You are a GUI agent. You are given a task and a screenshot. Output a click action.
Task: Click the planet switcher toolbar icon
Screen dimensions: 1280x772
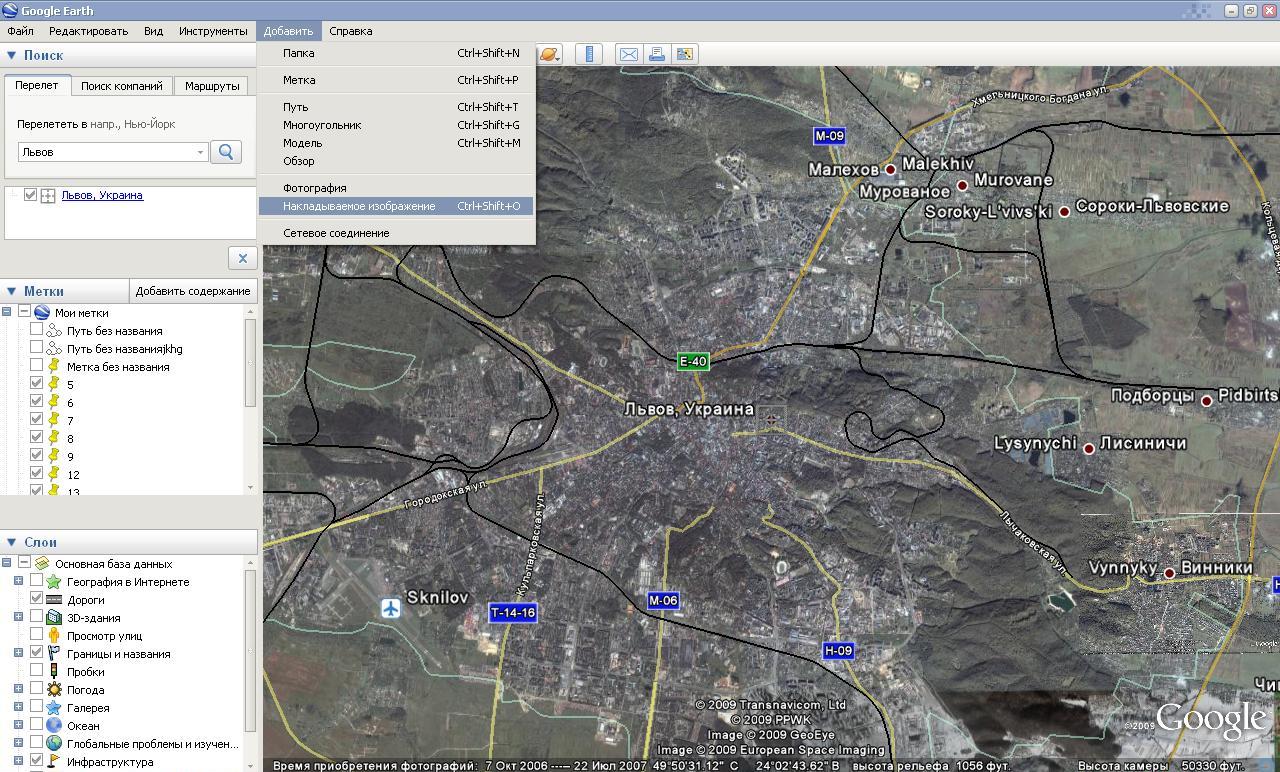click(550, 54)
